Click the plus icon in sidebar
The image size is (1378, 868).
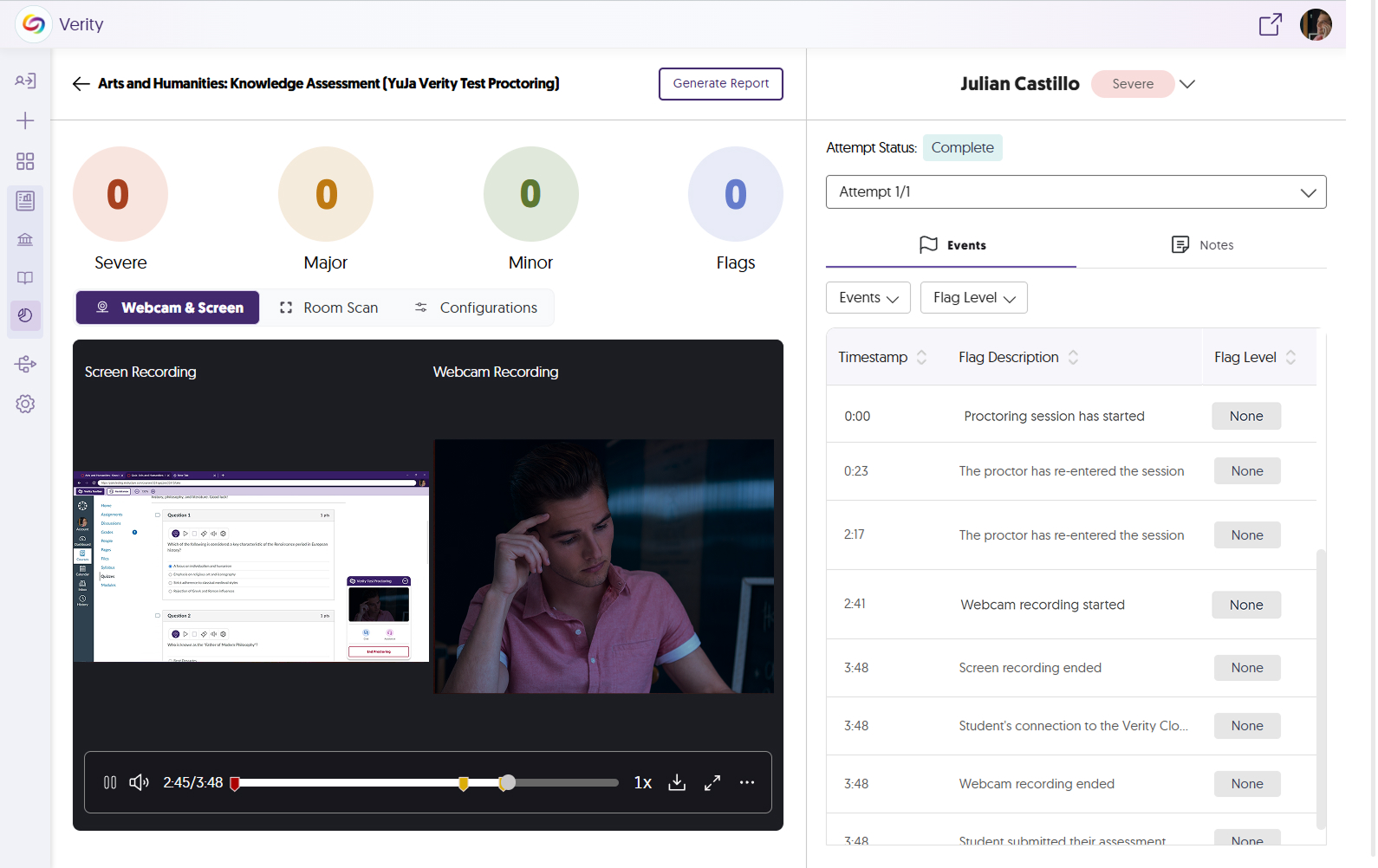tap(25, 120)
